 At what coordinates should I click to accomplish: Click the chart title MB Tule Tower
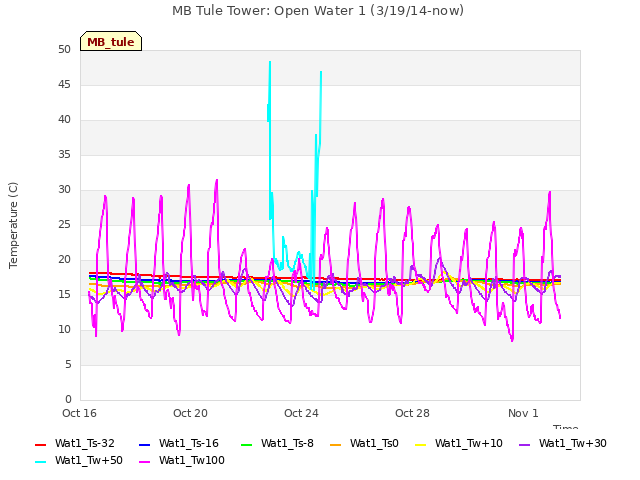click(x=318, y=11)
